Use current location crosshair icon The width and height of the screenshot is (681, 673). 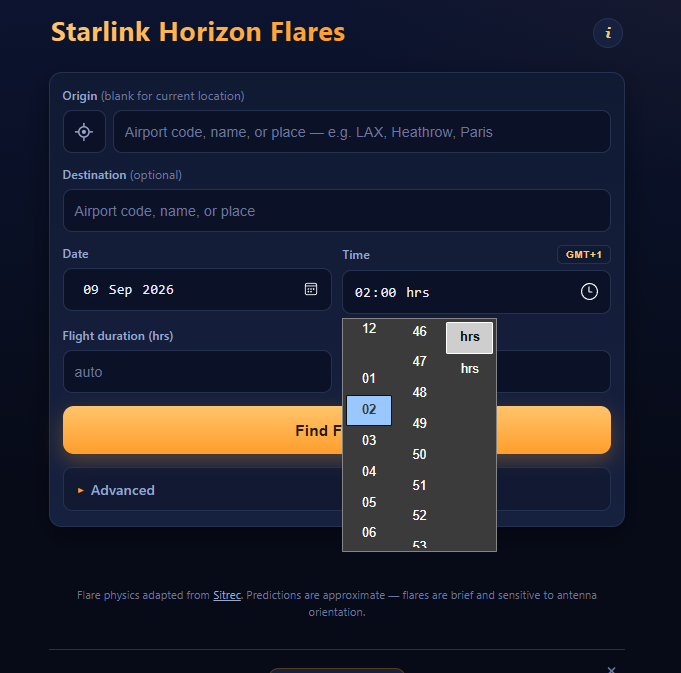click(84, 132)
